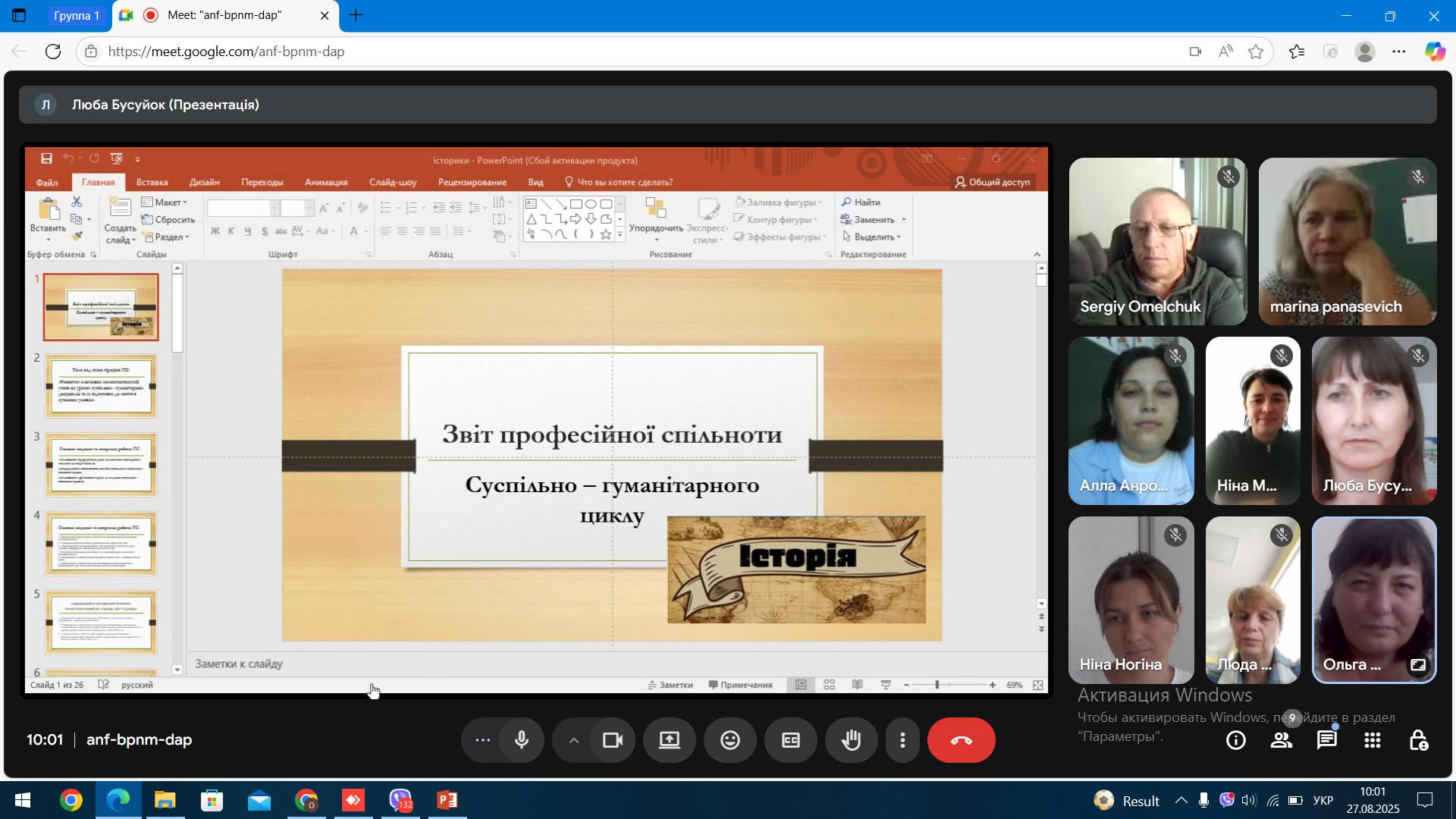This screenshot has height=819, width=1456.
Task: Open the chat messages icon
Action: click(1327, 741)
